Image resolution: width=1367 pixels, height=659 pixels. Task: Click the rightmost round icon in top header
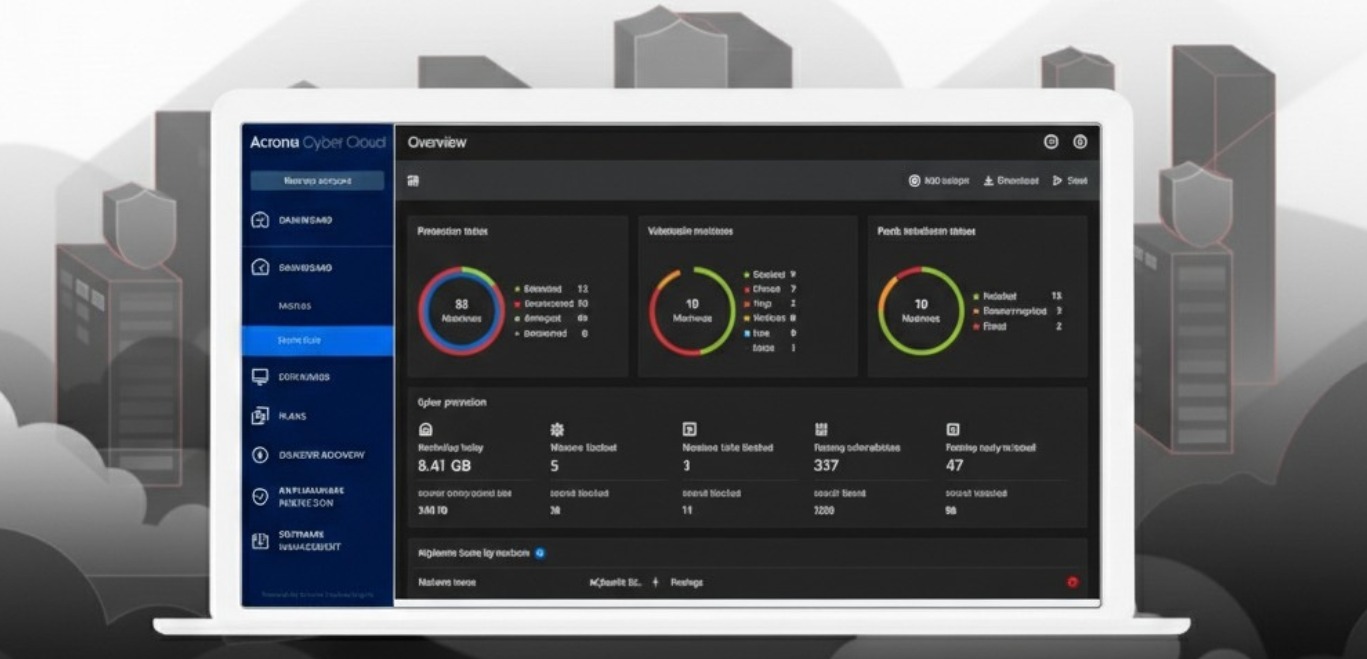(x=1080, y=142)
